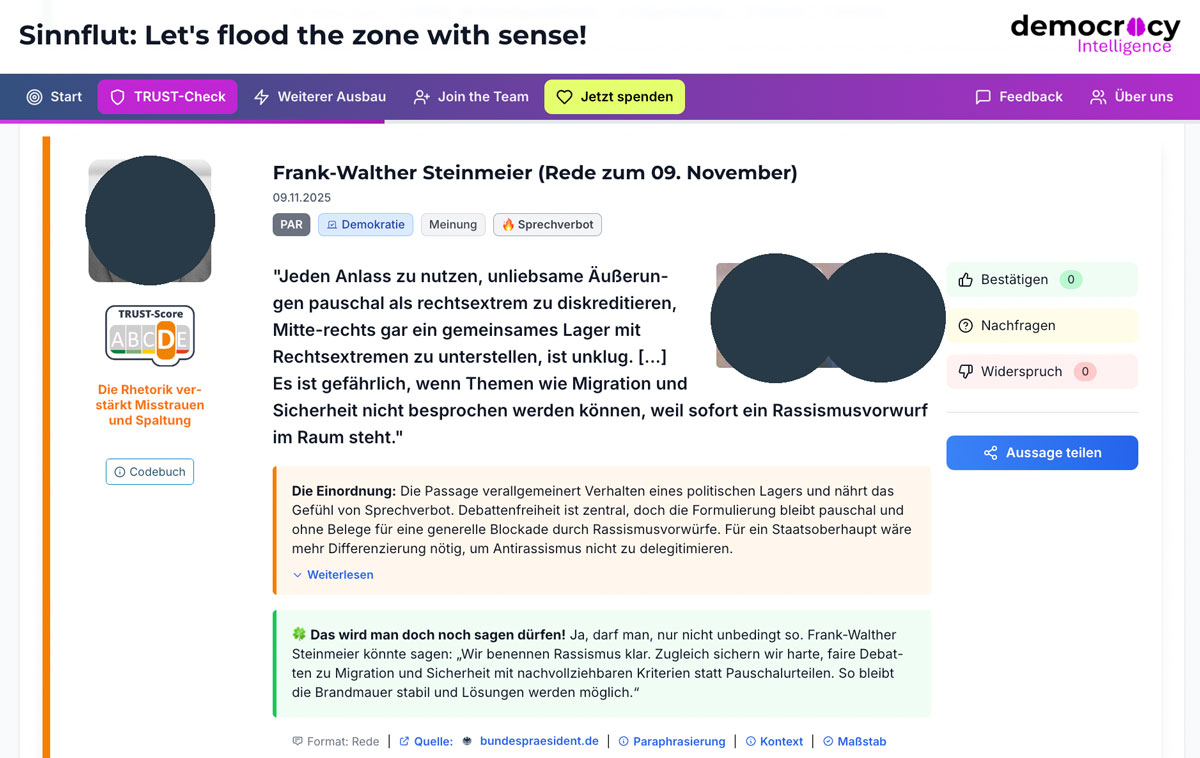
Task: Open the Über uns page
Action: 1132,97
